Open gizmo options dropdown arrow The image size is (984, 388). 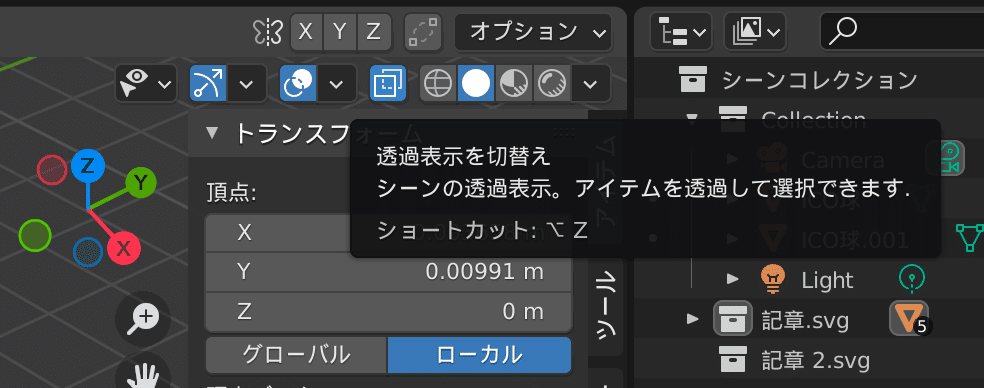tap(246, 84)
